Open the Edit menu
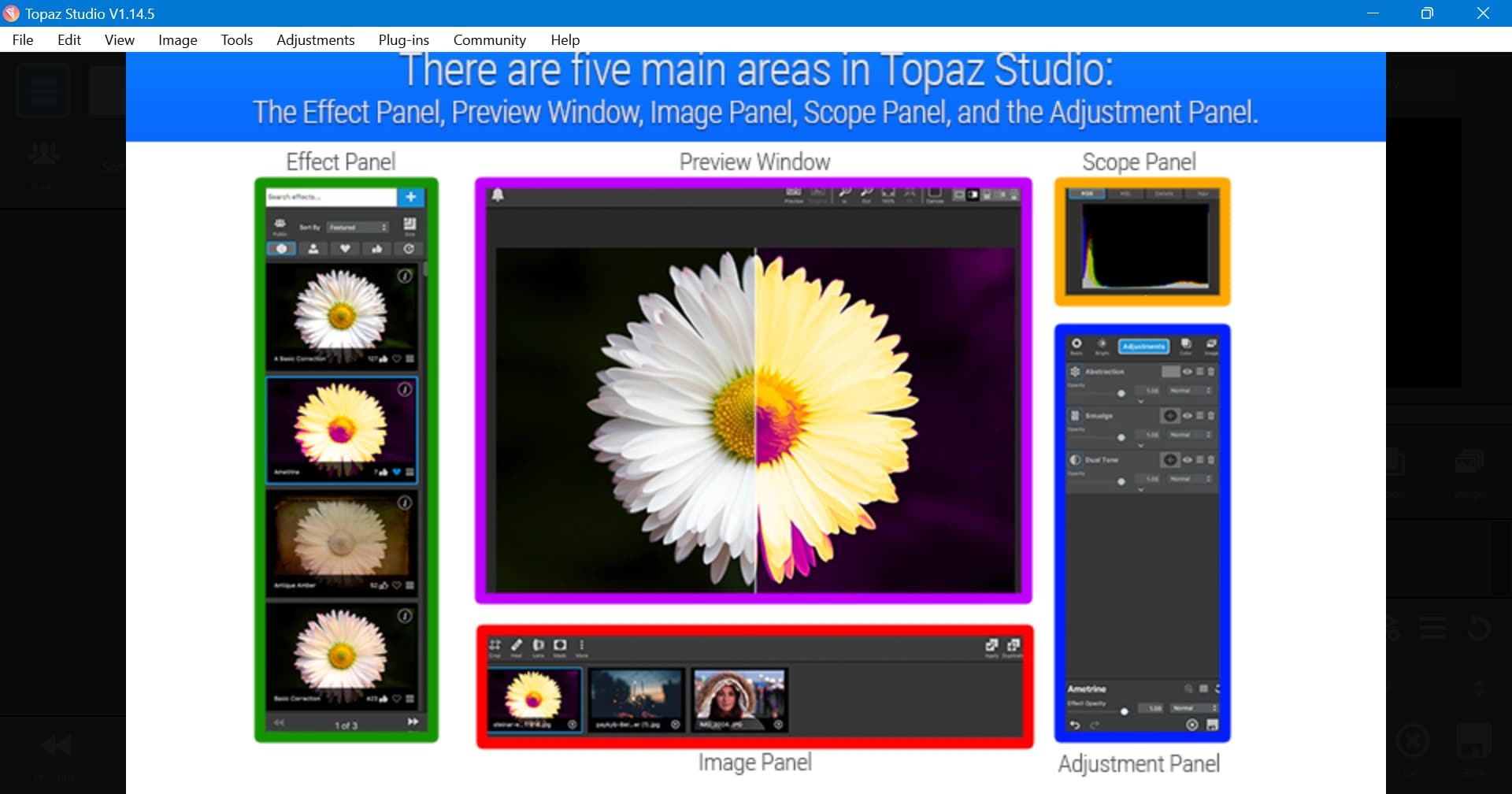Screen dimensions: 1512x794 pyautogui.click(x=69, y=40)
